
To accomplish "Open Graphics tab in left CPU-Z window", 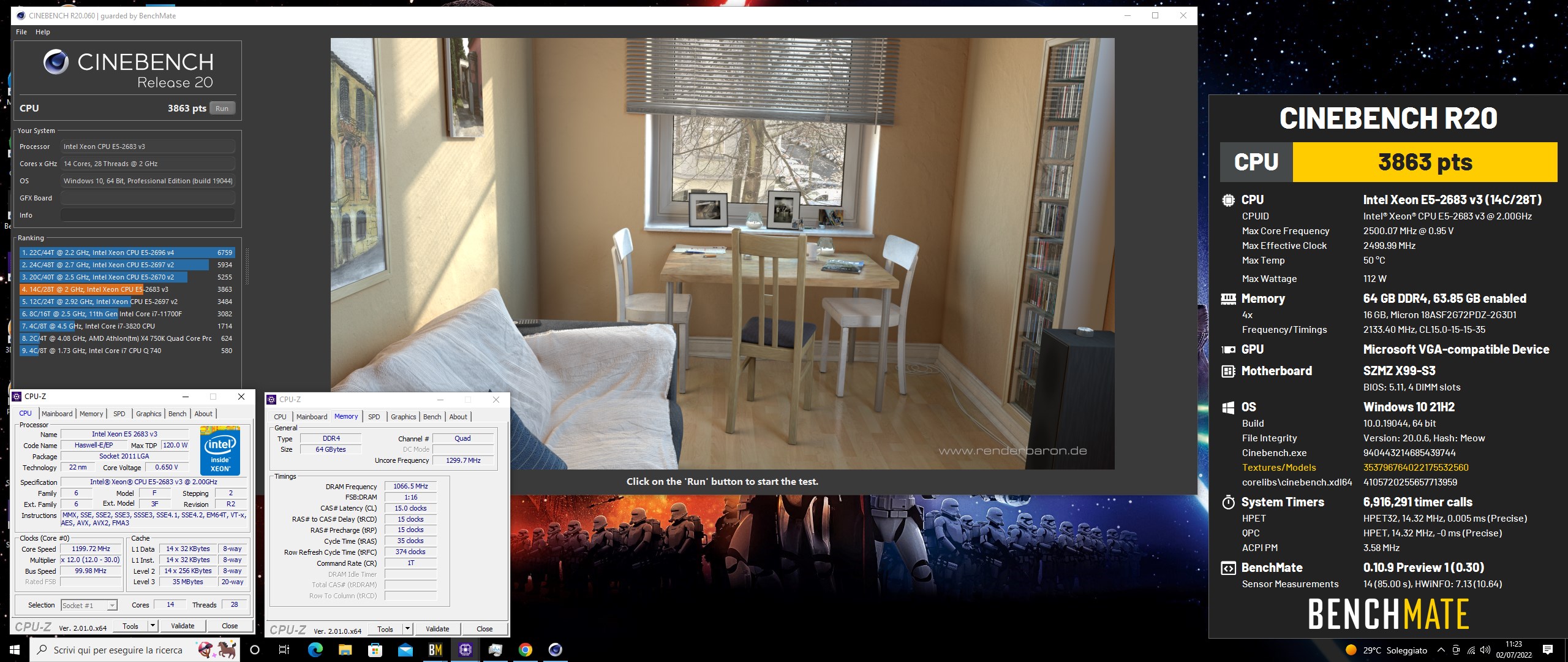I will [x=149, y=414].
